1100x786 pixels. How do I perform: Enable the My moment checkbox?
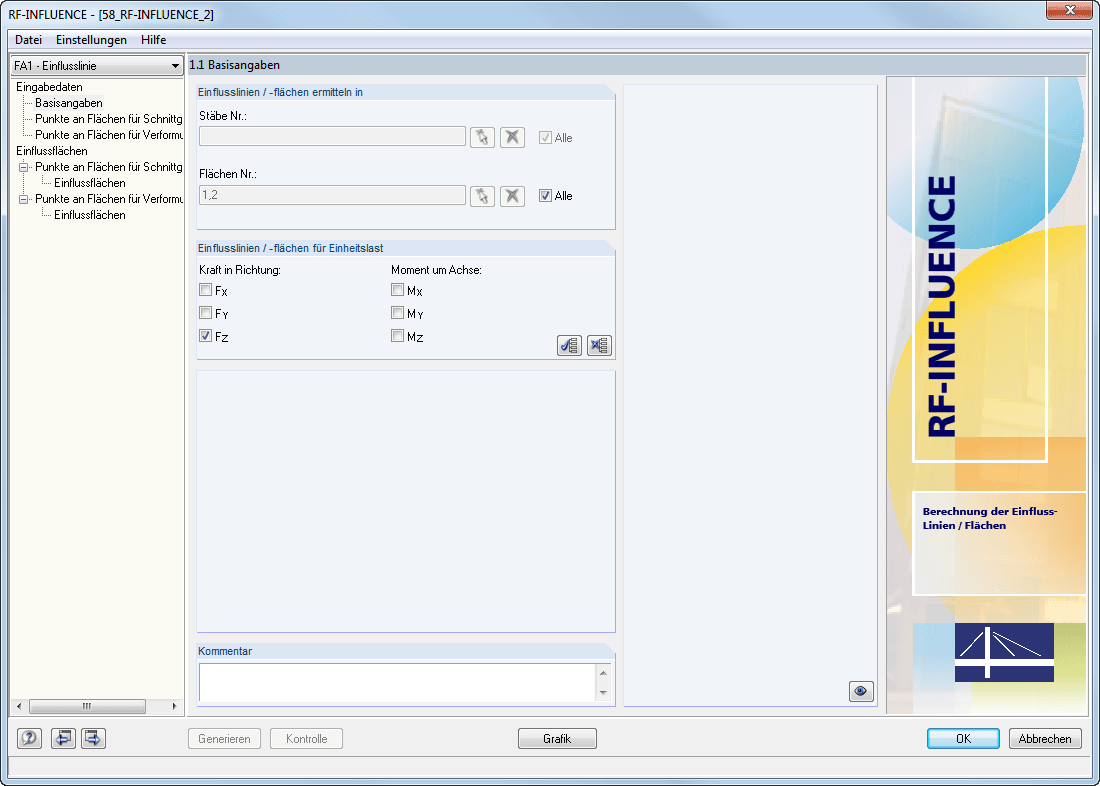click(x=398, y=313)
